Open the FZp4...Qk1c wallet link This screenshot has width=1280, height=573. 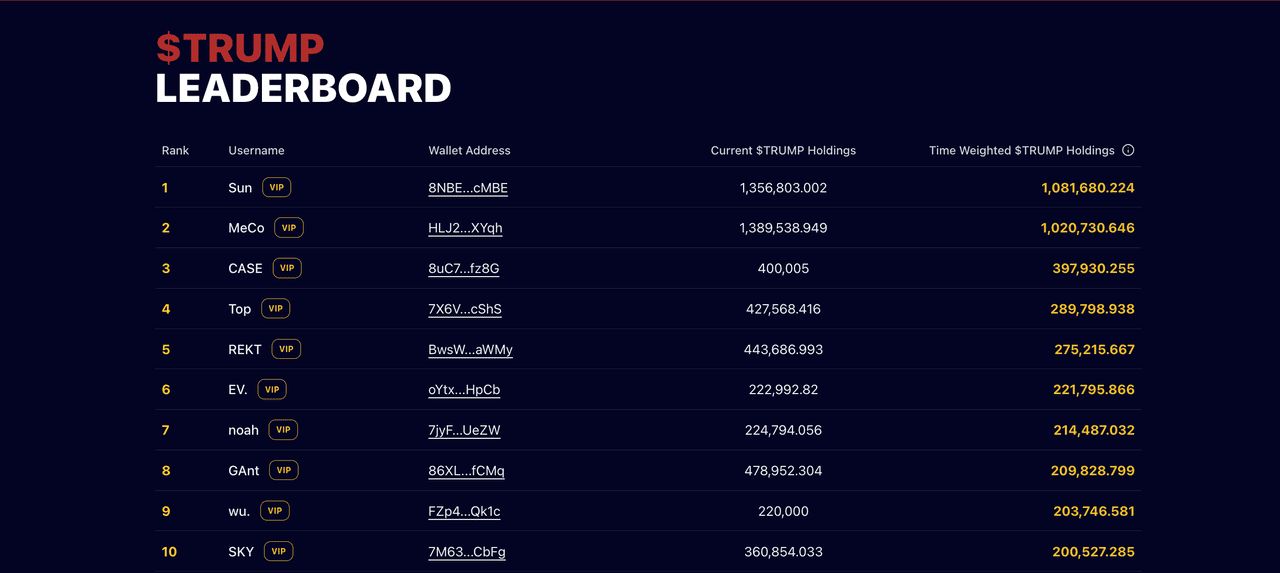[464, 511]
